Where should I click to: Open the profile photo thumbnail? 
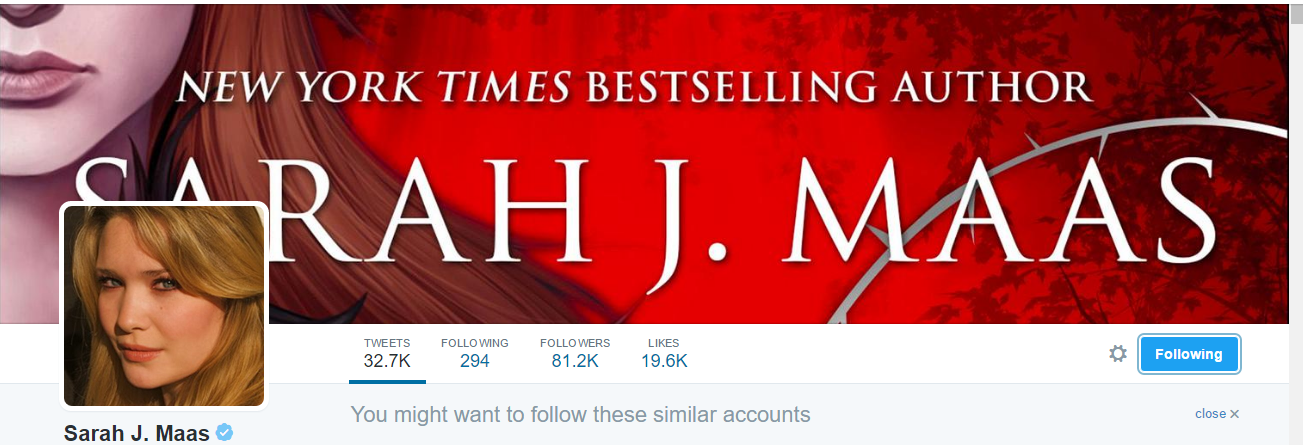(x=164, y=306)
